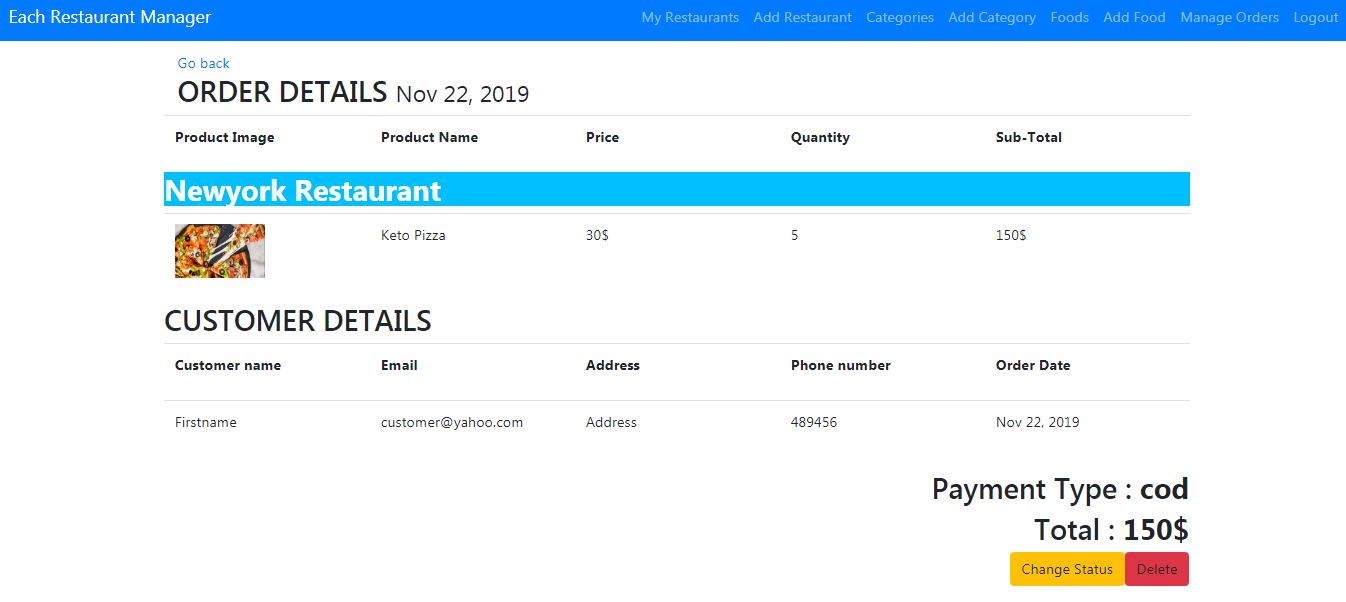Image resolution: width=1346 pixels, height=602 pixels.
Task: Click the Keto Pizza product name
Action: pos(413,235)
